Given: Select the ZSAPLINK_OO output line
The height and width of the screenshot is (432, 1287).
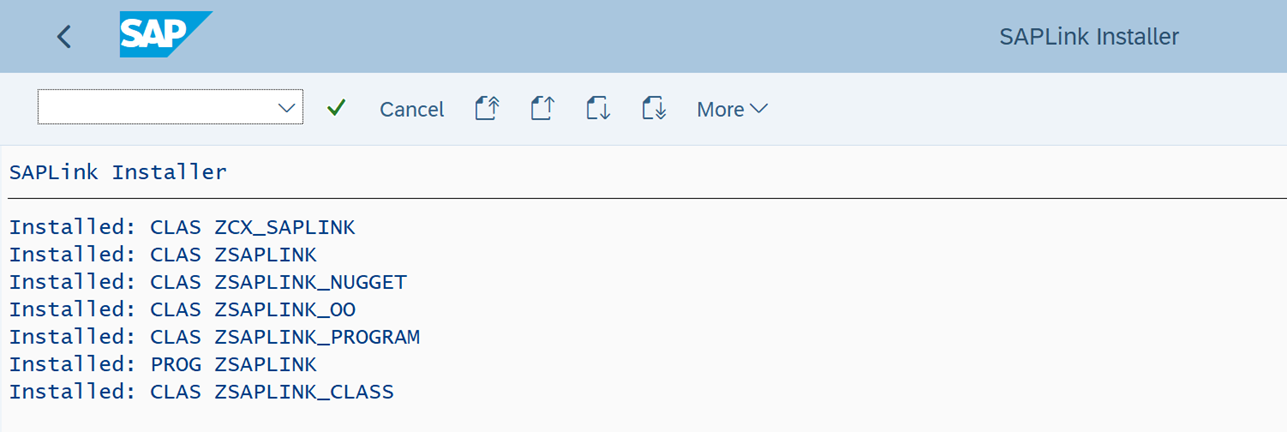Looking at the screenshot, I should (182, 309).
